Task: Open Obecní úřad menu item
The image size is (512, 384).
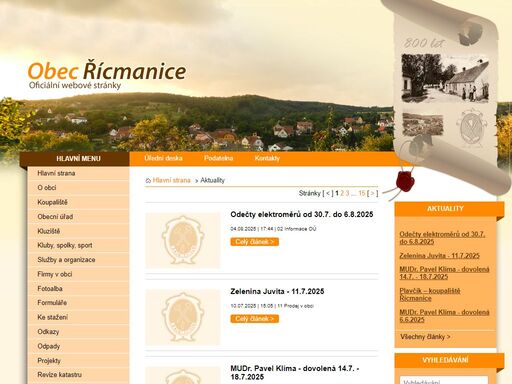Action: (79, 217)
